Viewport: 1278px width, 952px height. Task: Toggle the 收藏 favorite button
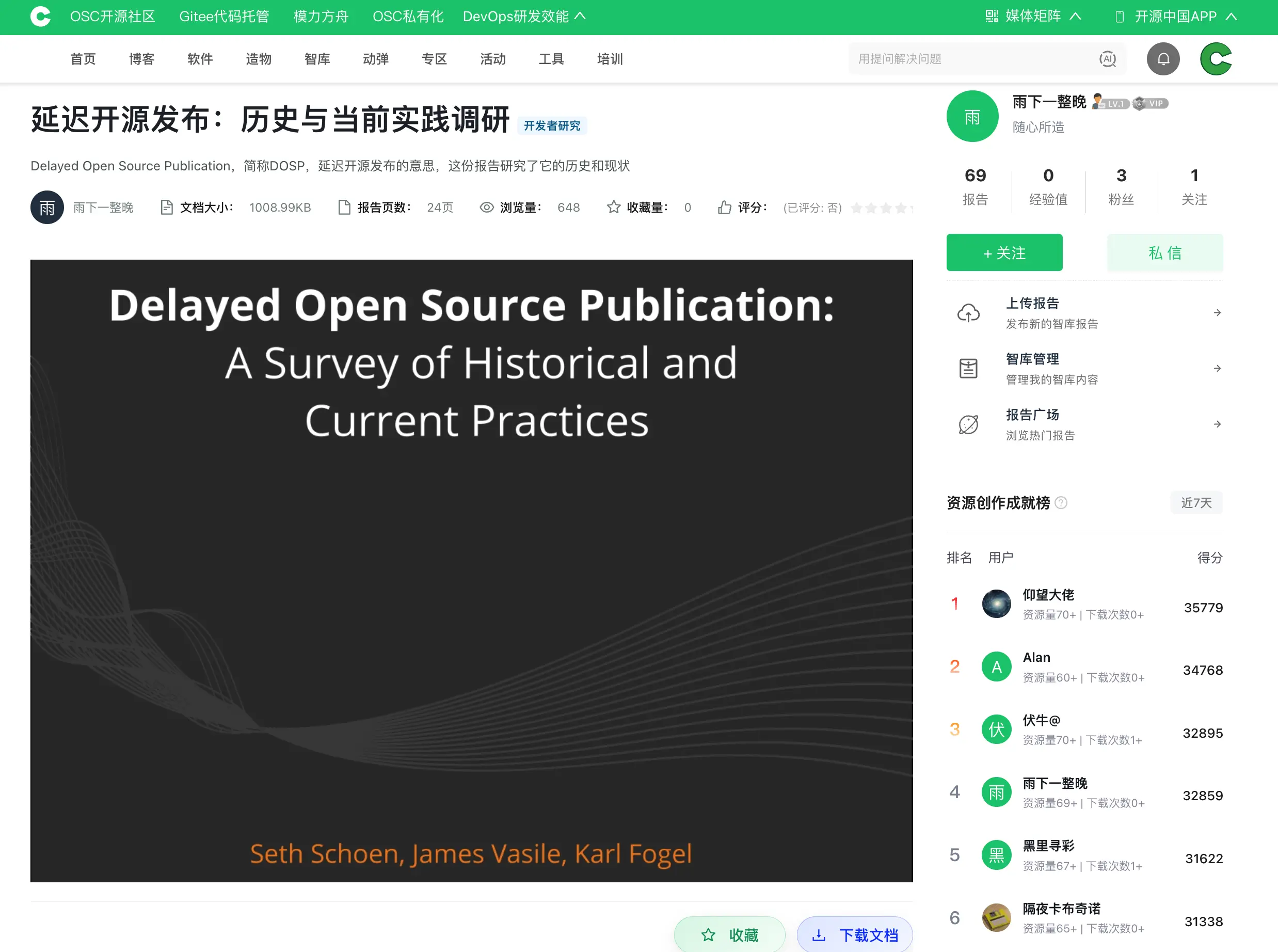pyautogui.click(x=729, y=934)
